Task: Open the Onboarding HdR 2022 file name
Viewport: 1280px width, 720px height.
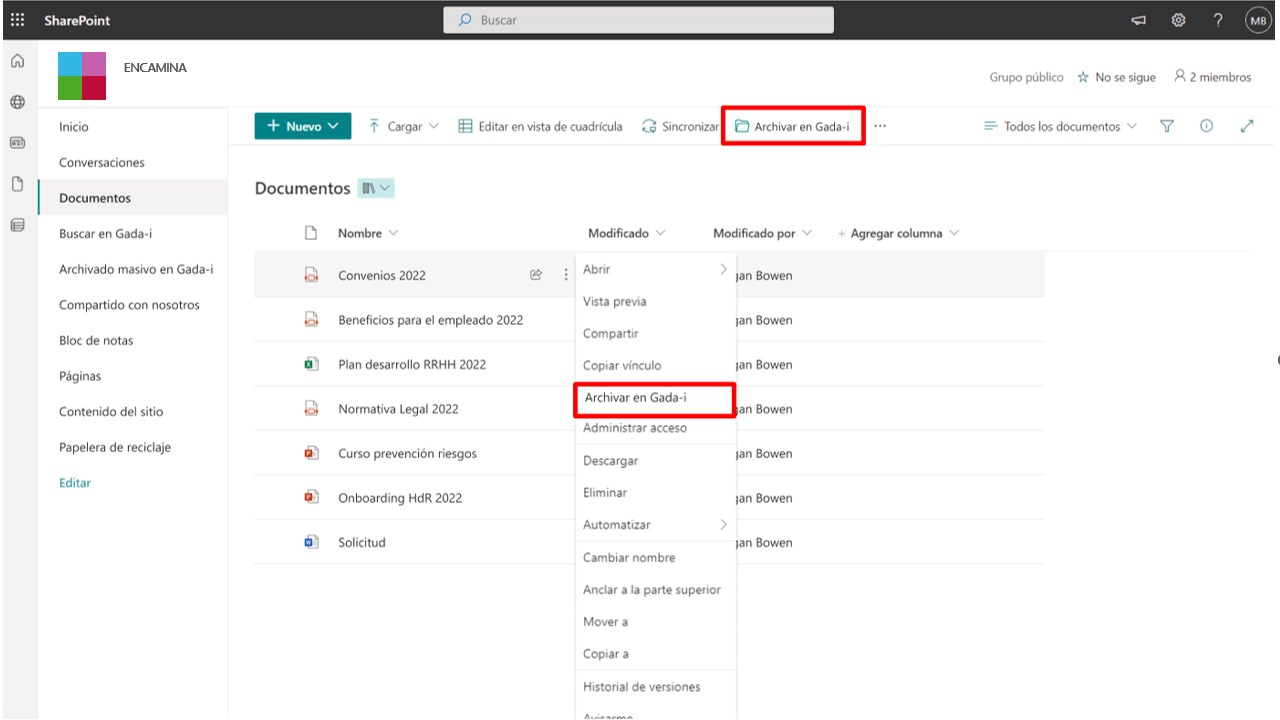Action: tap(400, 498)
